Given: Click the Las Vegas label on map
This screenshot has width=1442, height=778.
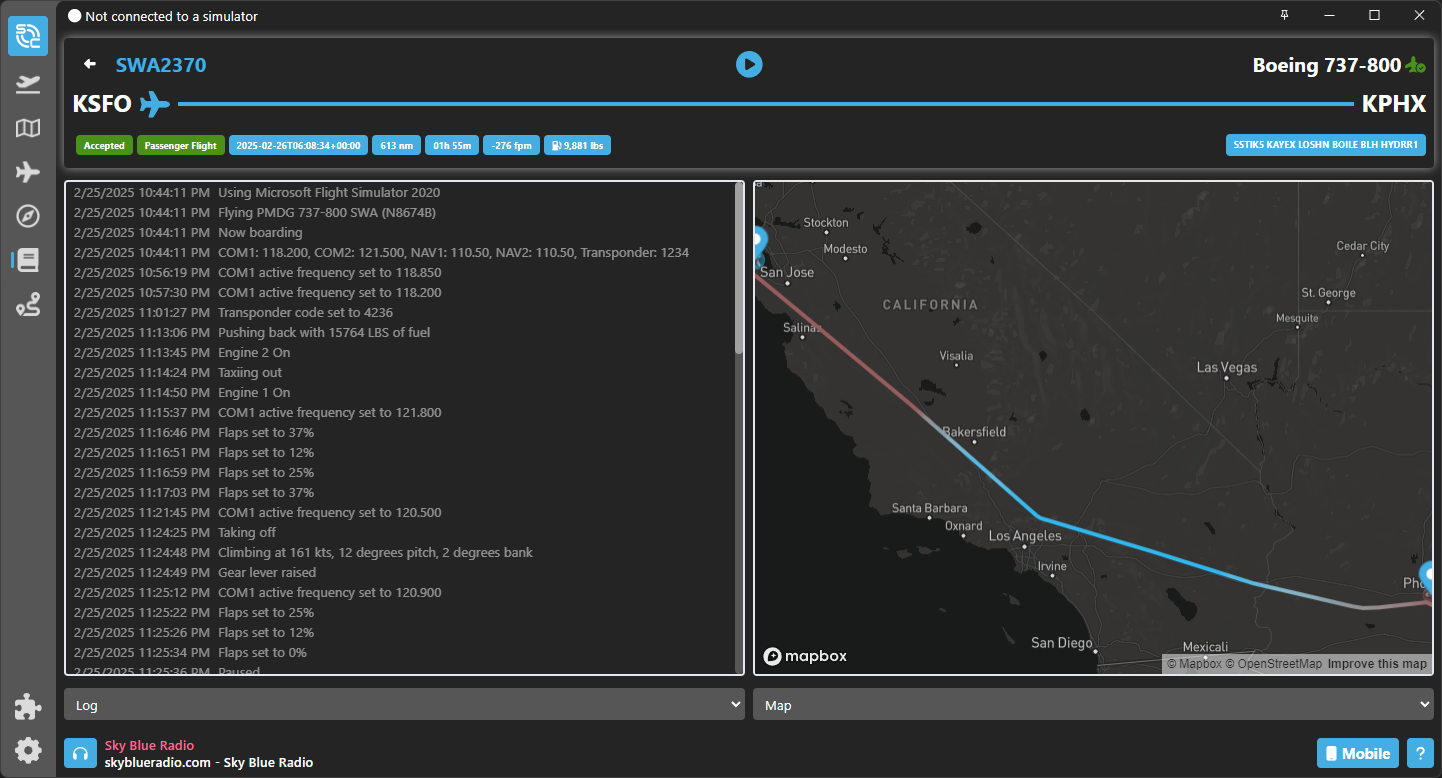Looking at the screenshot, I should pyautogui.click(x=1226, y=367).
